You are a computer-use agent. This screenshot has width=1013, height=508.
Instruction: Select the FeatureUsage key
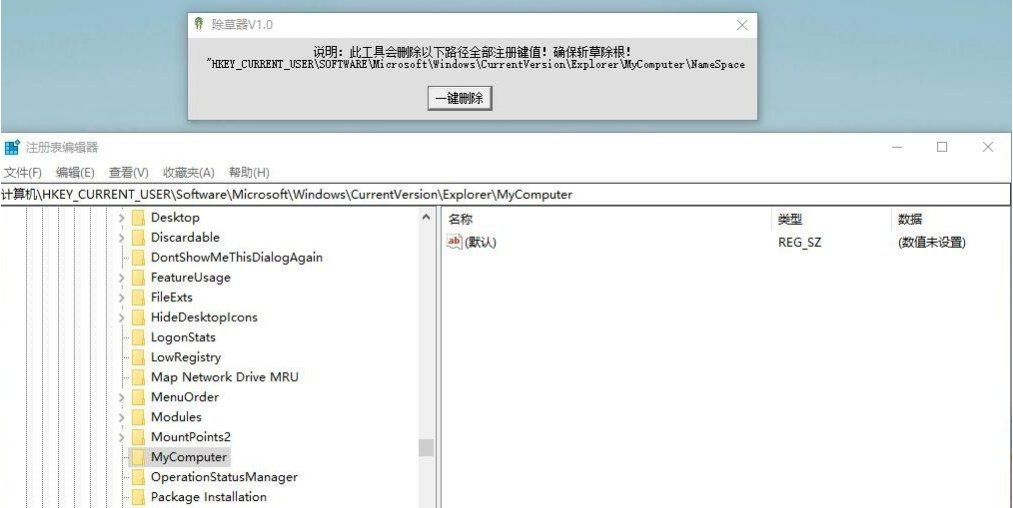click(x=191, y=277)
